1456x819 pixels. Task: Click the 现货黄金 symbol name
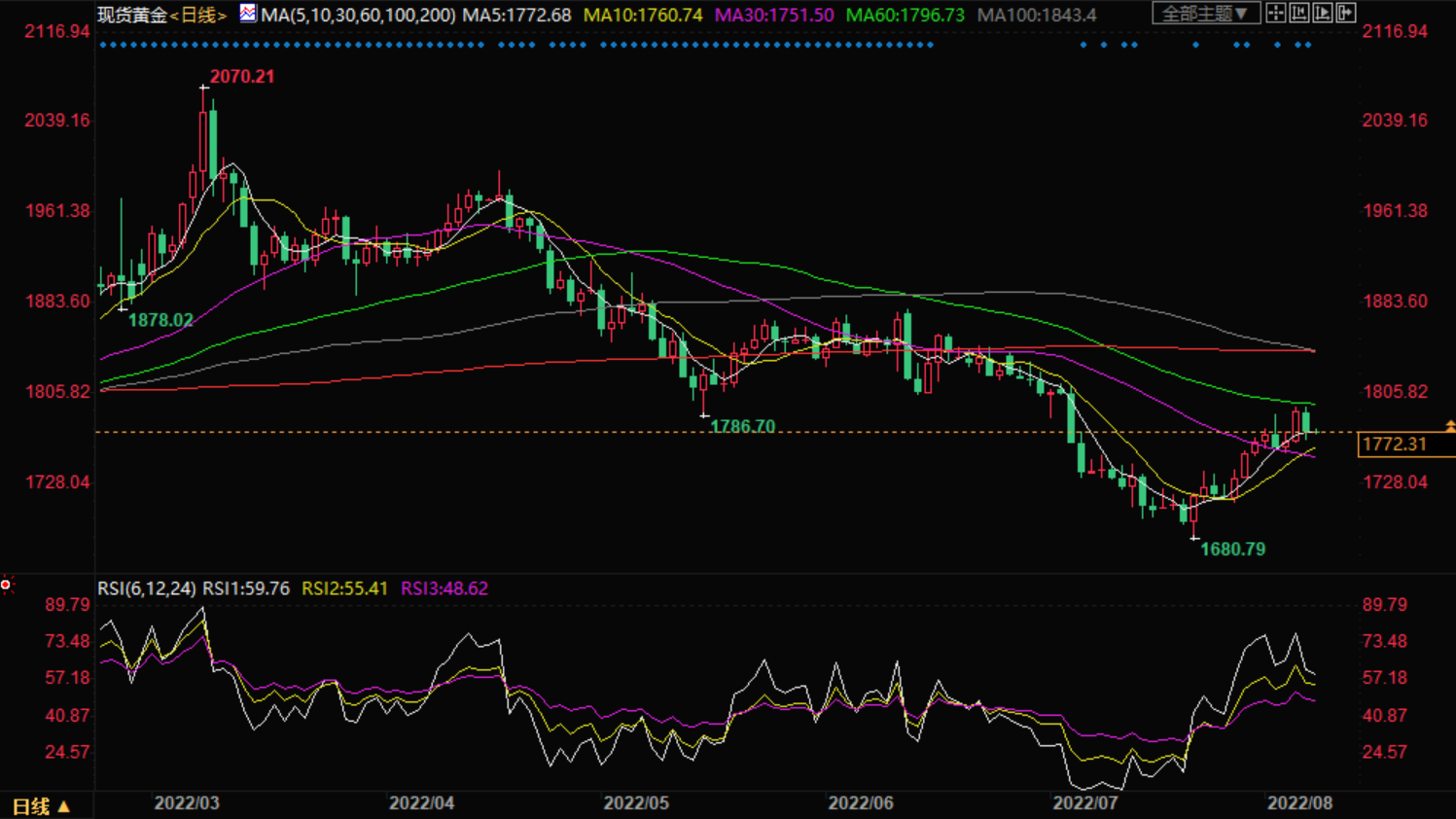pos(132,16)
